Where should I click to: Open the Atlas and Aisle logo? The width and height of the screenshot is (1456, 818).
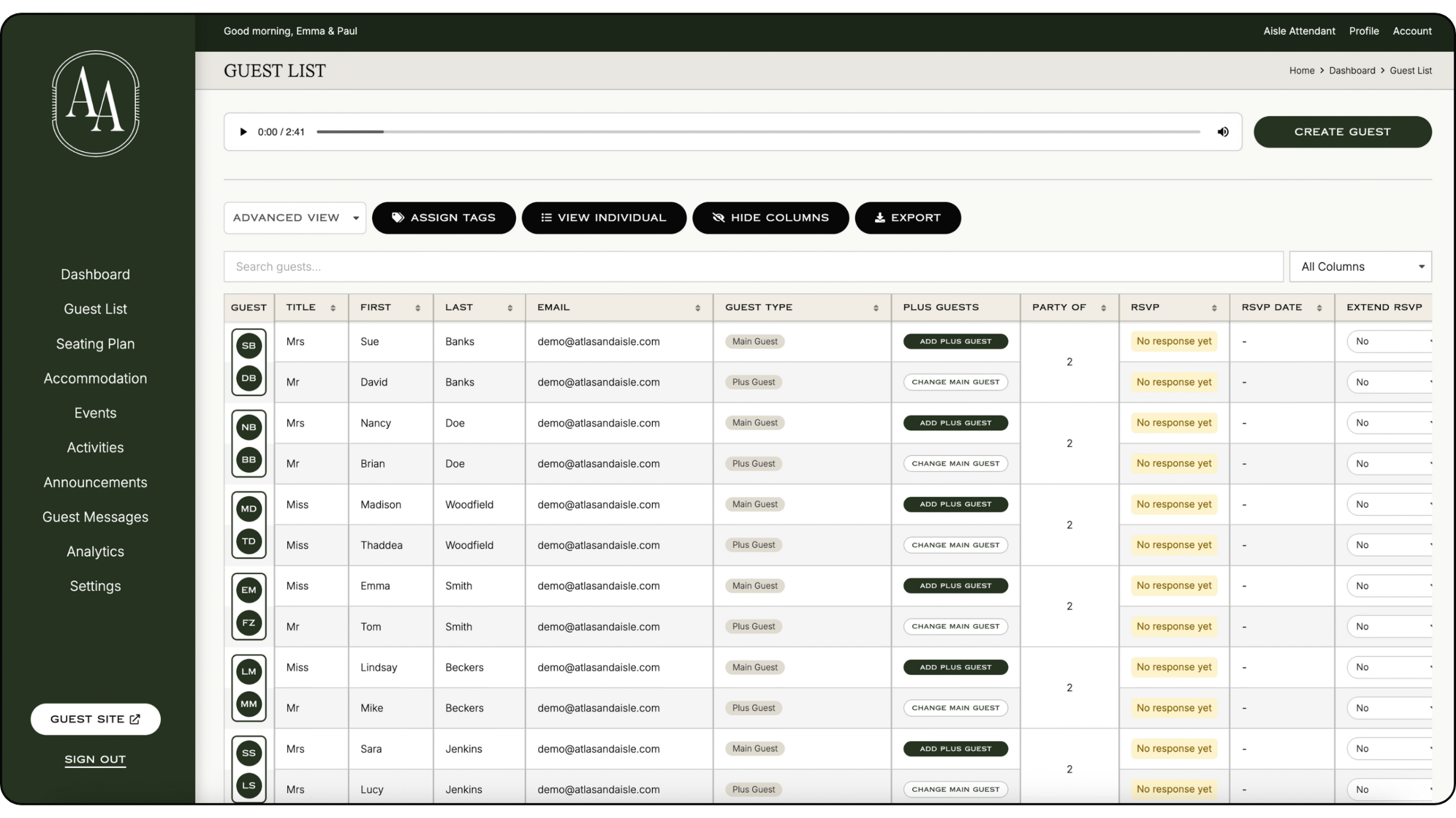[x=96, y=103]
